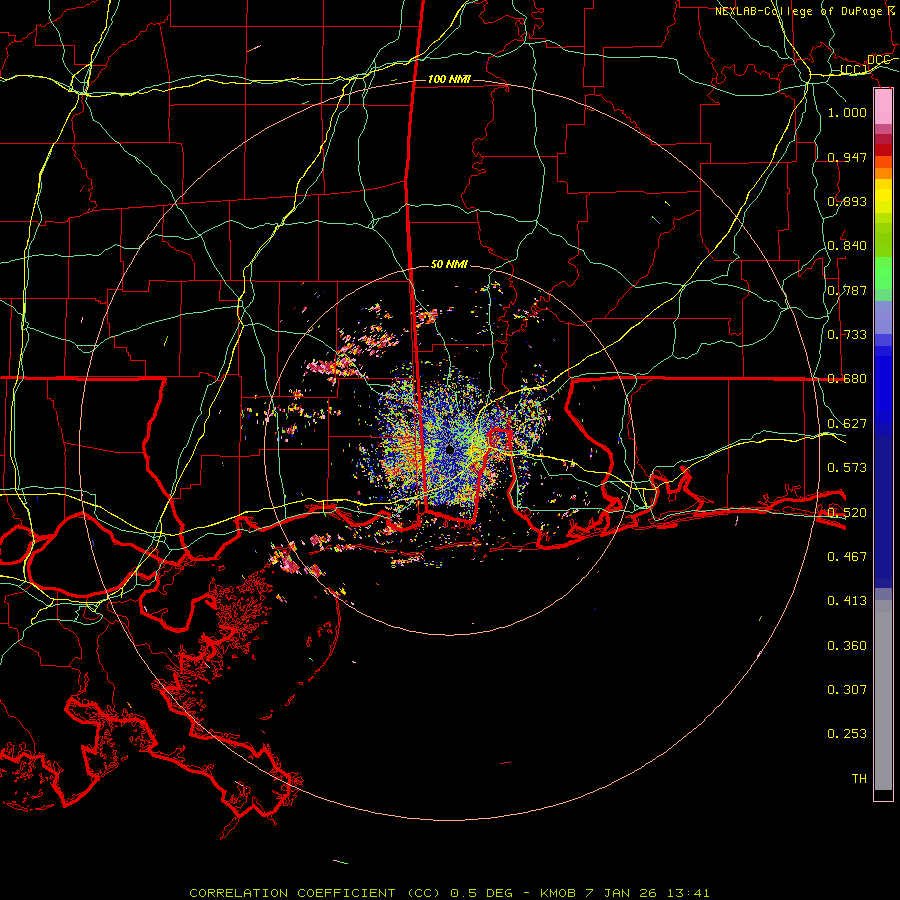Click the 0.520 legend value

[x=847, y=513]
